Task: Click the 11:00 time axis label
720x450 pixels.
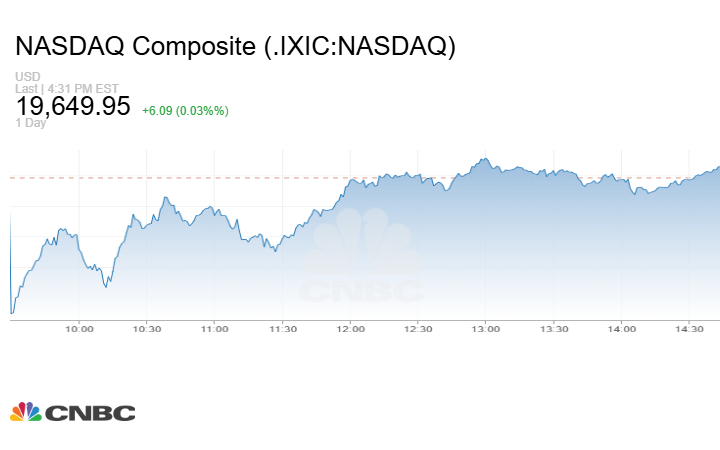Action: 215,328
